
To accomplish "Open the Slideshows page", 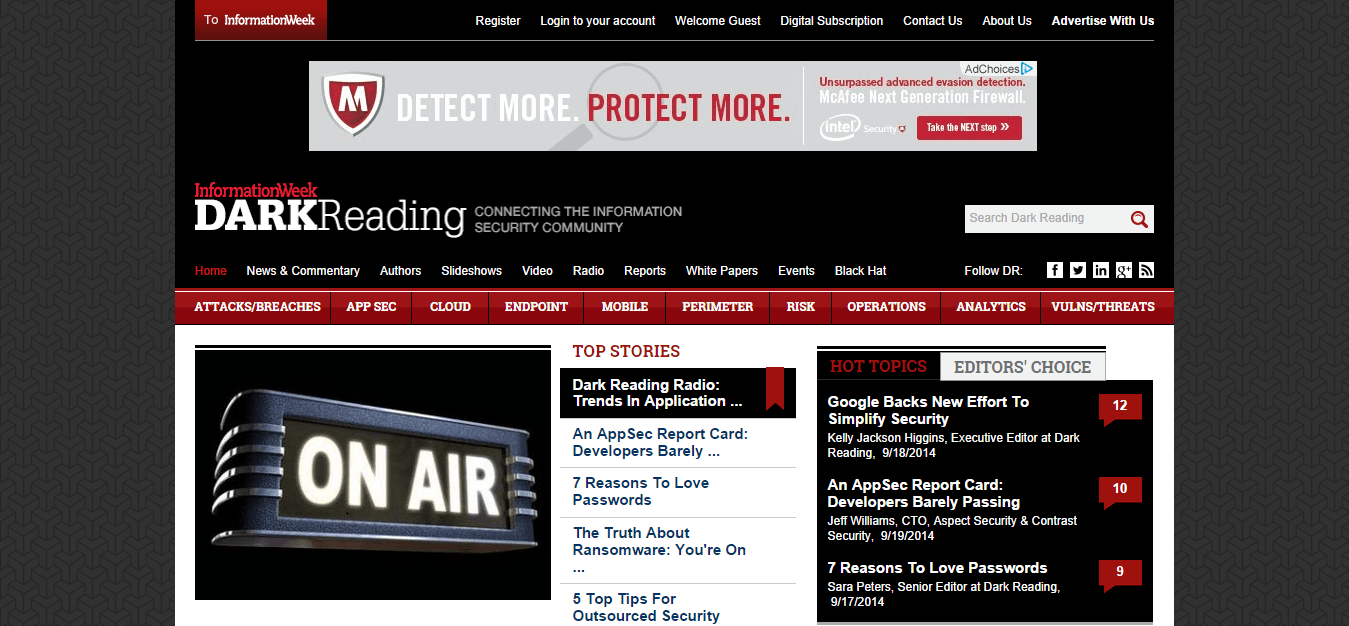I will coord(471,271).
